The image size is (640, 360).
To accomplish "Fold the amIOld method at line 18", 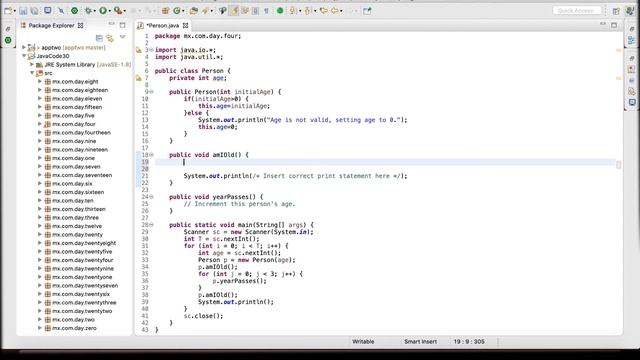I will tap(151, 155).
